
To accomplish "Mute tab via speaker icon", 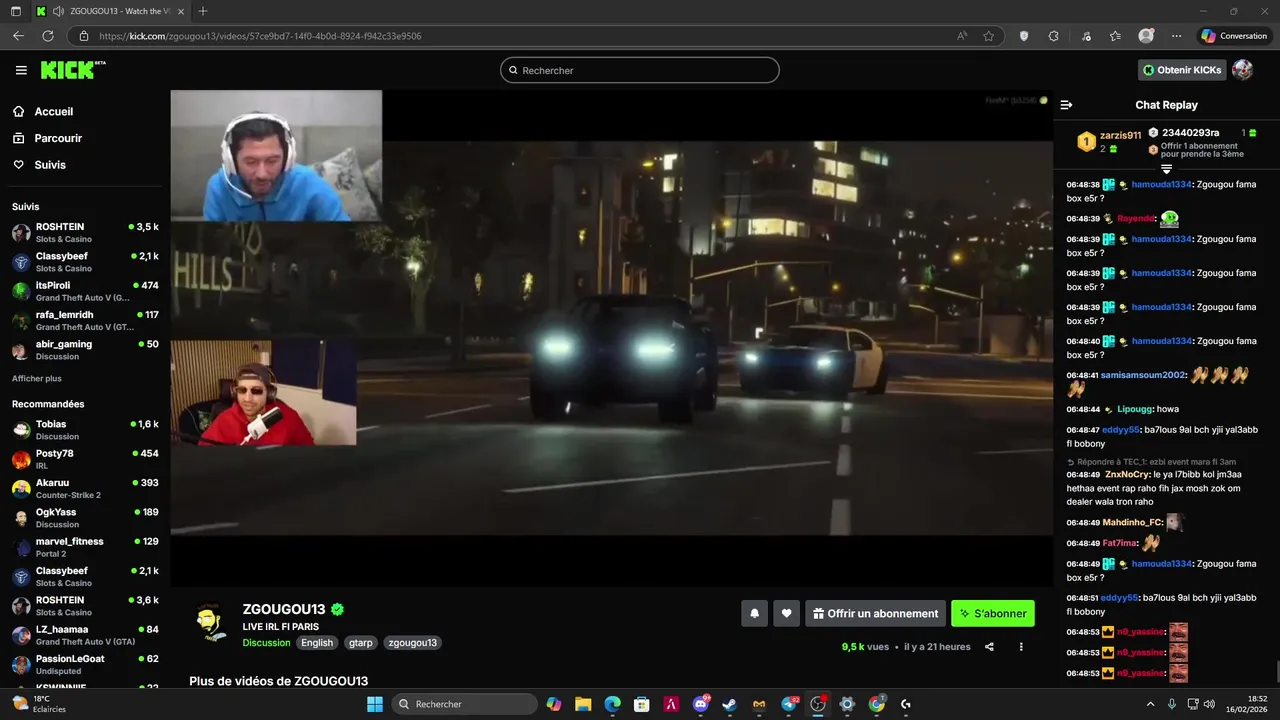I will coord(58,11).
